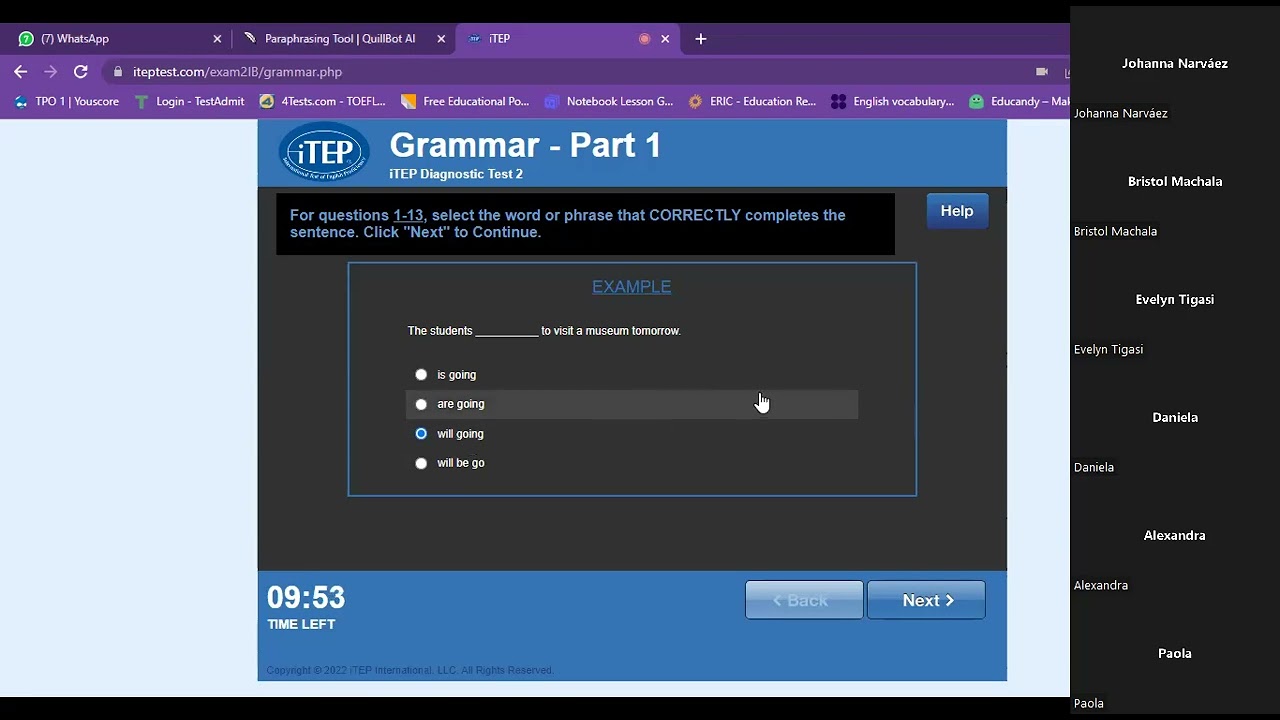Open the Notebook Lesson G... bookmark
This screenshot has height=720, width=1280.
pyautogui.click(x=609, y=101)
